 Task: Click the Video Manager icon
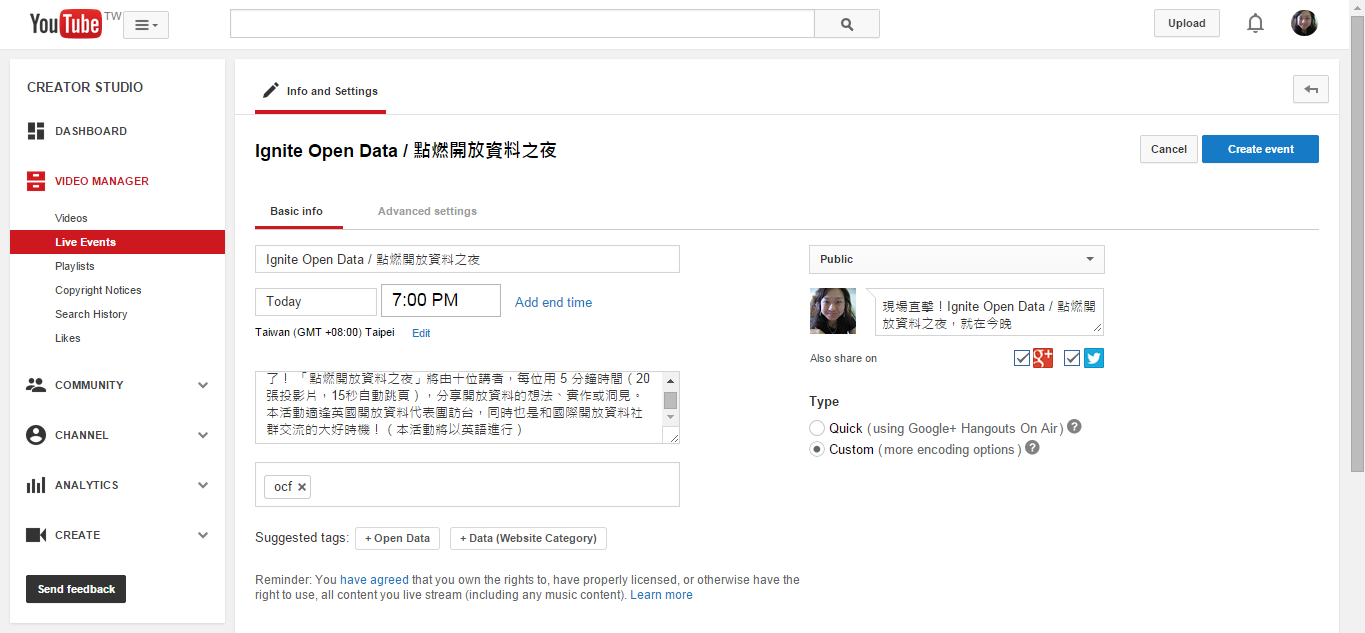pyautogui.click(x=36, y=181)
